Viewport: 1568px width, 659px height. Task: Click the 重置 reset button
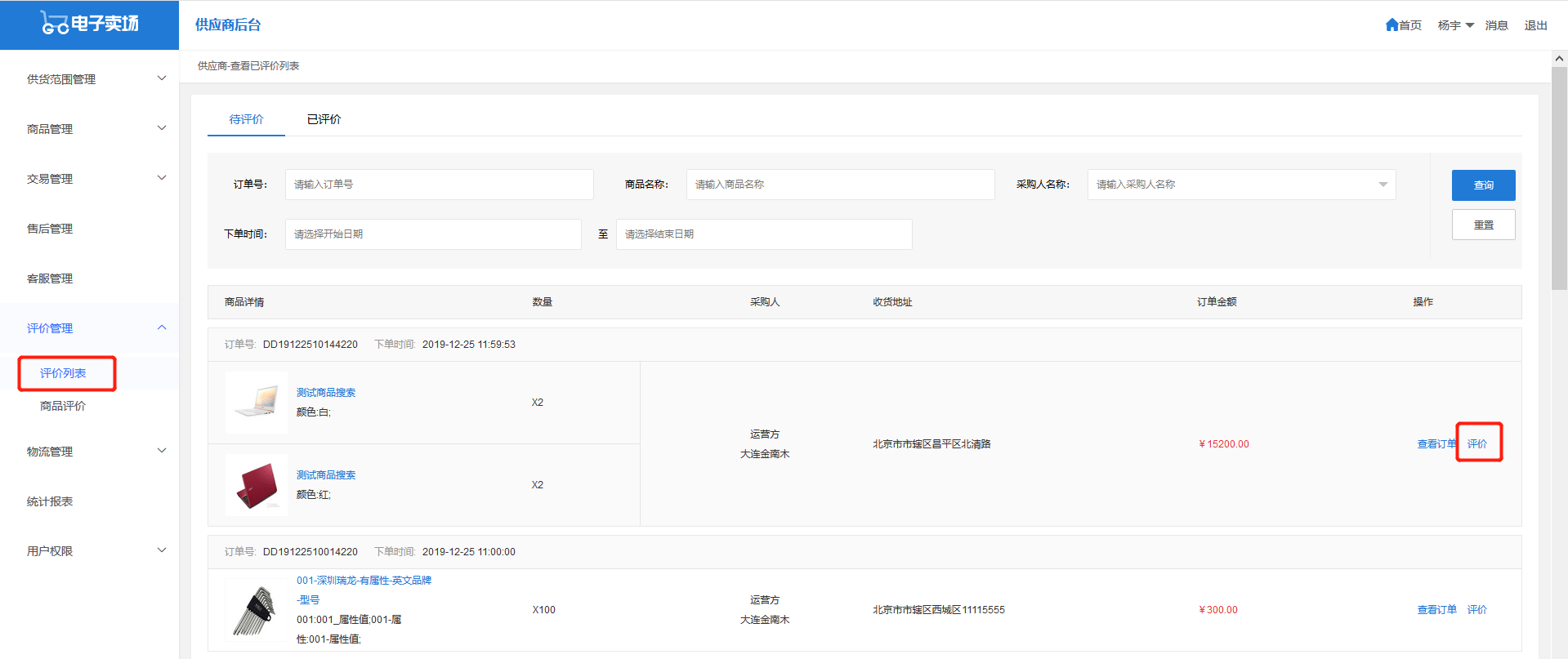tap(1484, 225)
